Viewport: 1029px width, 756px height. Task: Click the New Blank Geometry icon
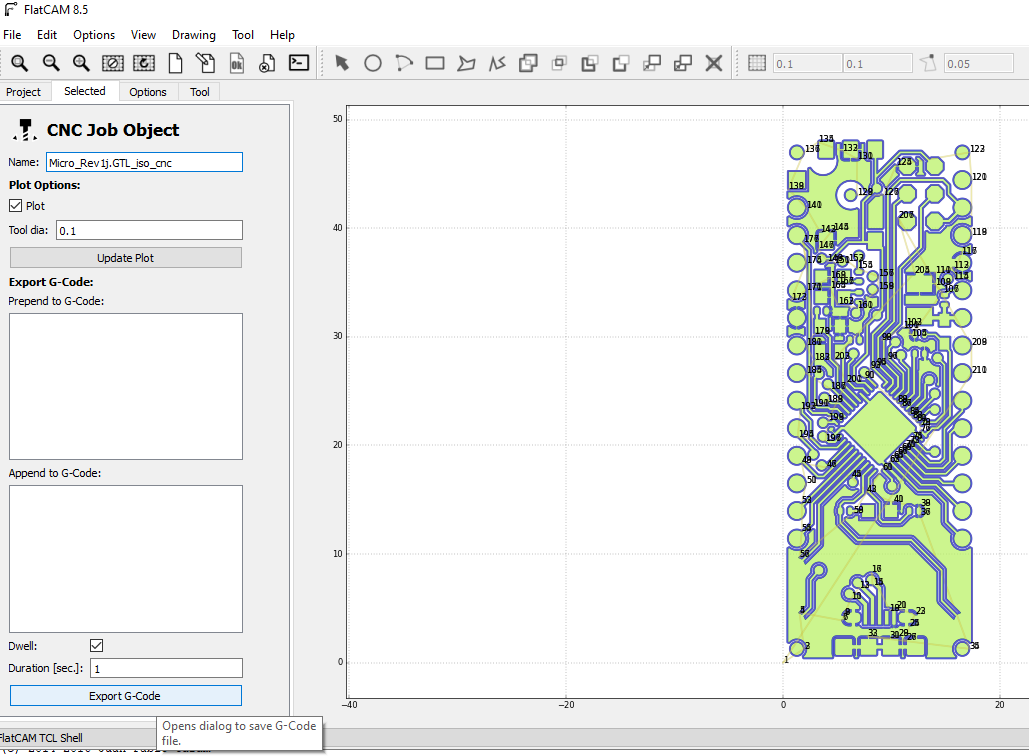coord(175,63)
